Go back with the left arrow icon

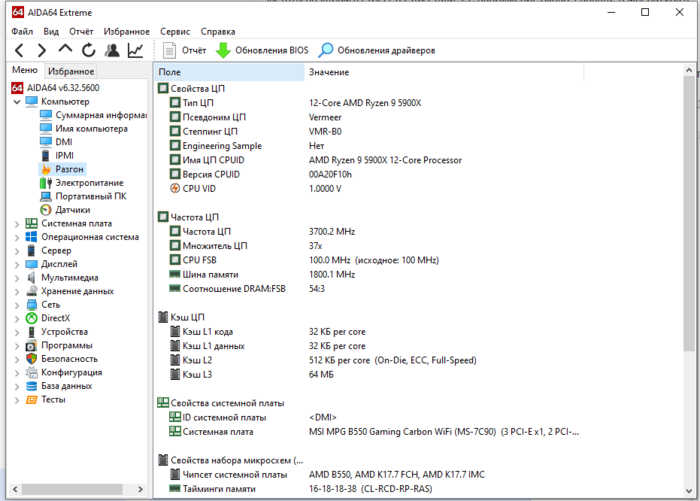point(19,50)
